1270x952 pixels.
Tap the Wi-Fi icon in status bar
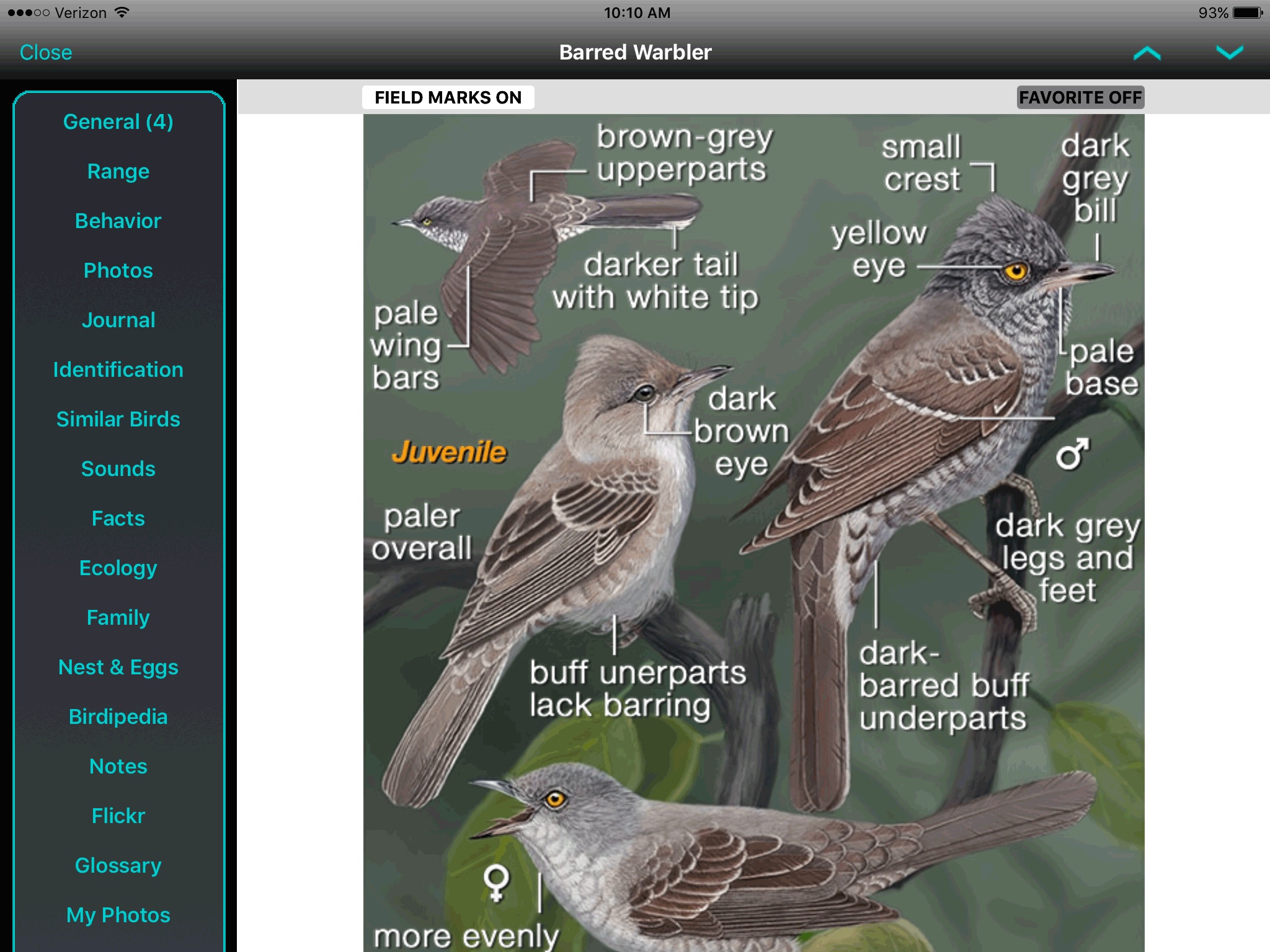[122, 12]
